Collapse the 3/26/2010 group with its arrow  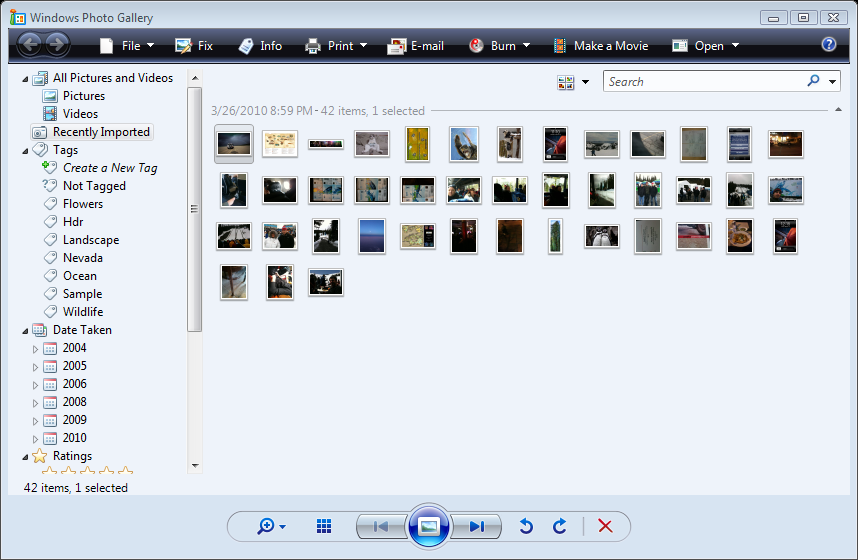[838, 110]
